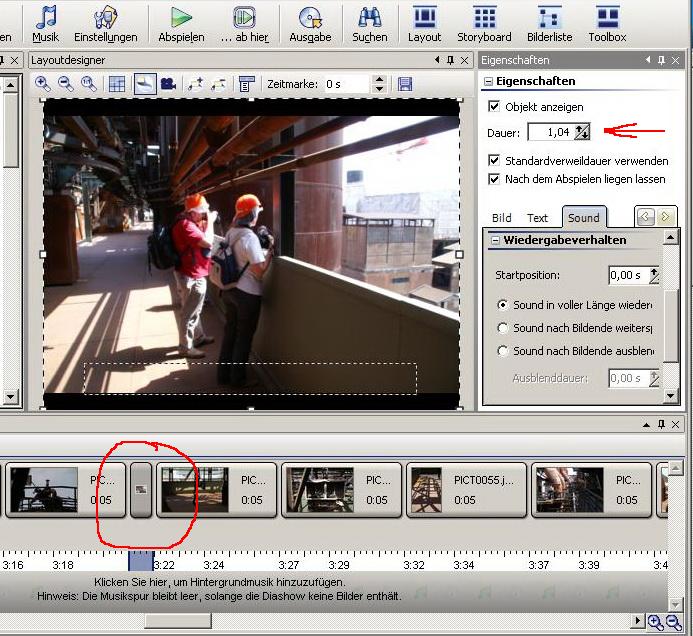Click the Dauer spinner arrows

pos(582,132)
